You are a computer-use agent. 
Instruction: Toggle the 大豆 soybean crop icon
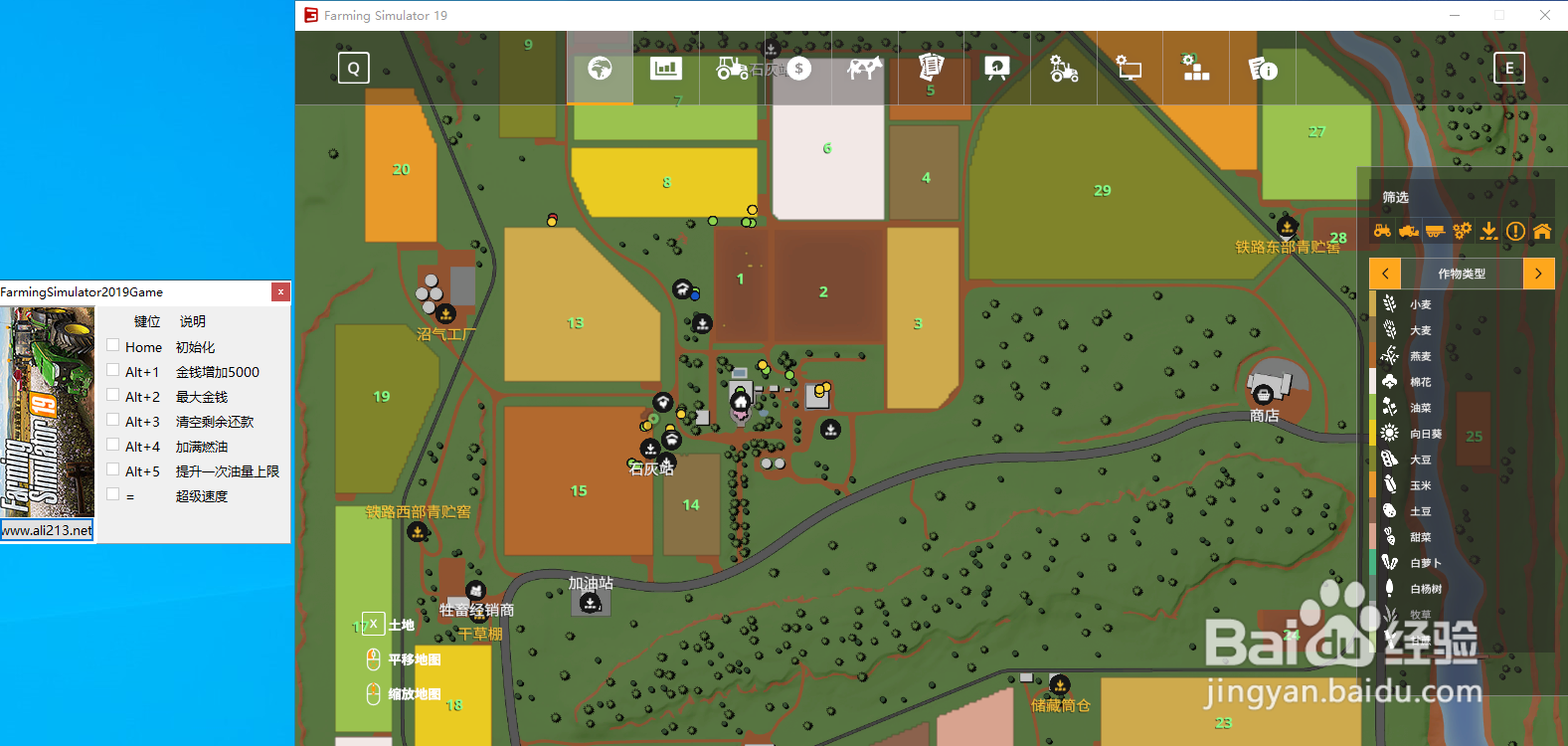(x=1390, y=459)
